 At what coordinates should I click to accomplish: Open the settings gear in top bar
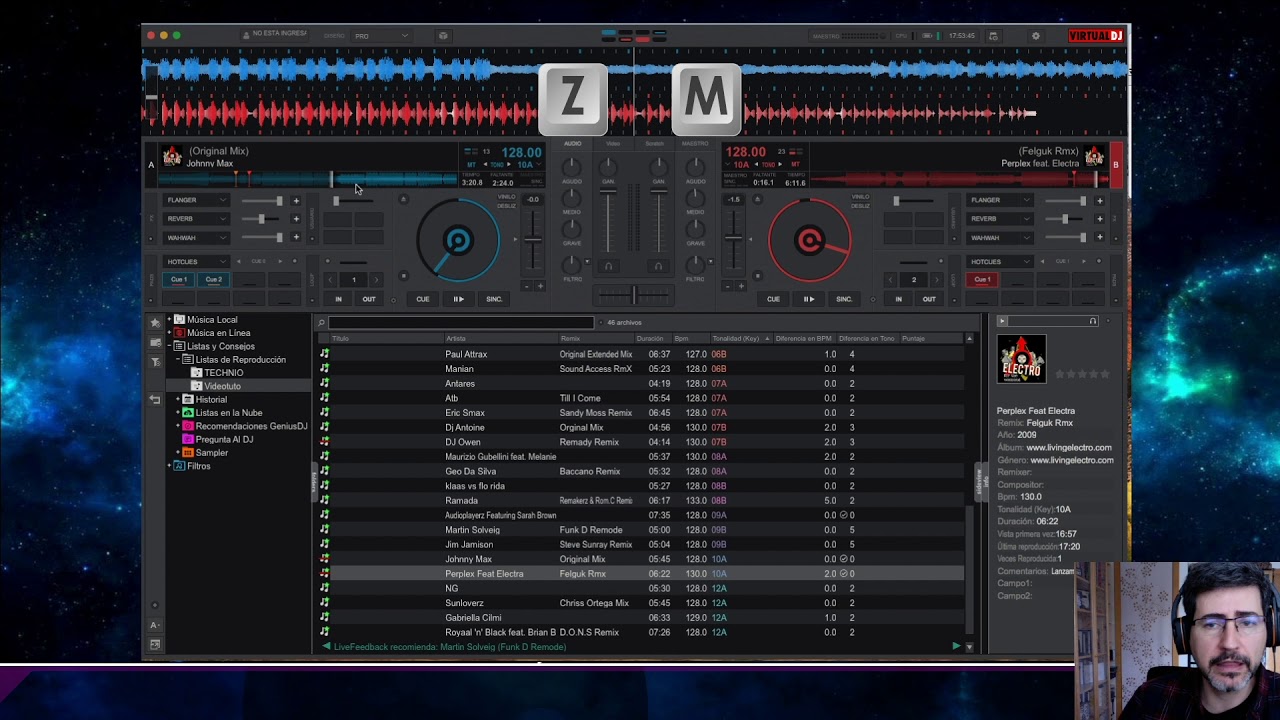coord(1035,36)
